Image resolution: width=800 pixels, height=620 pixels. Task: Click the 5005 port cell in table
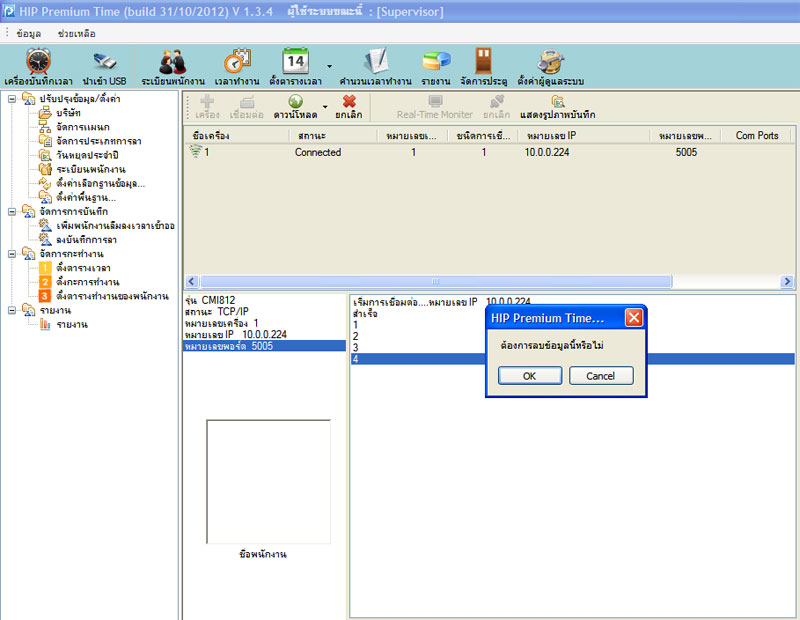tap(686, 152)
